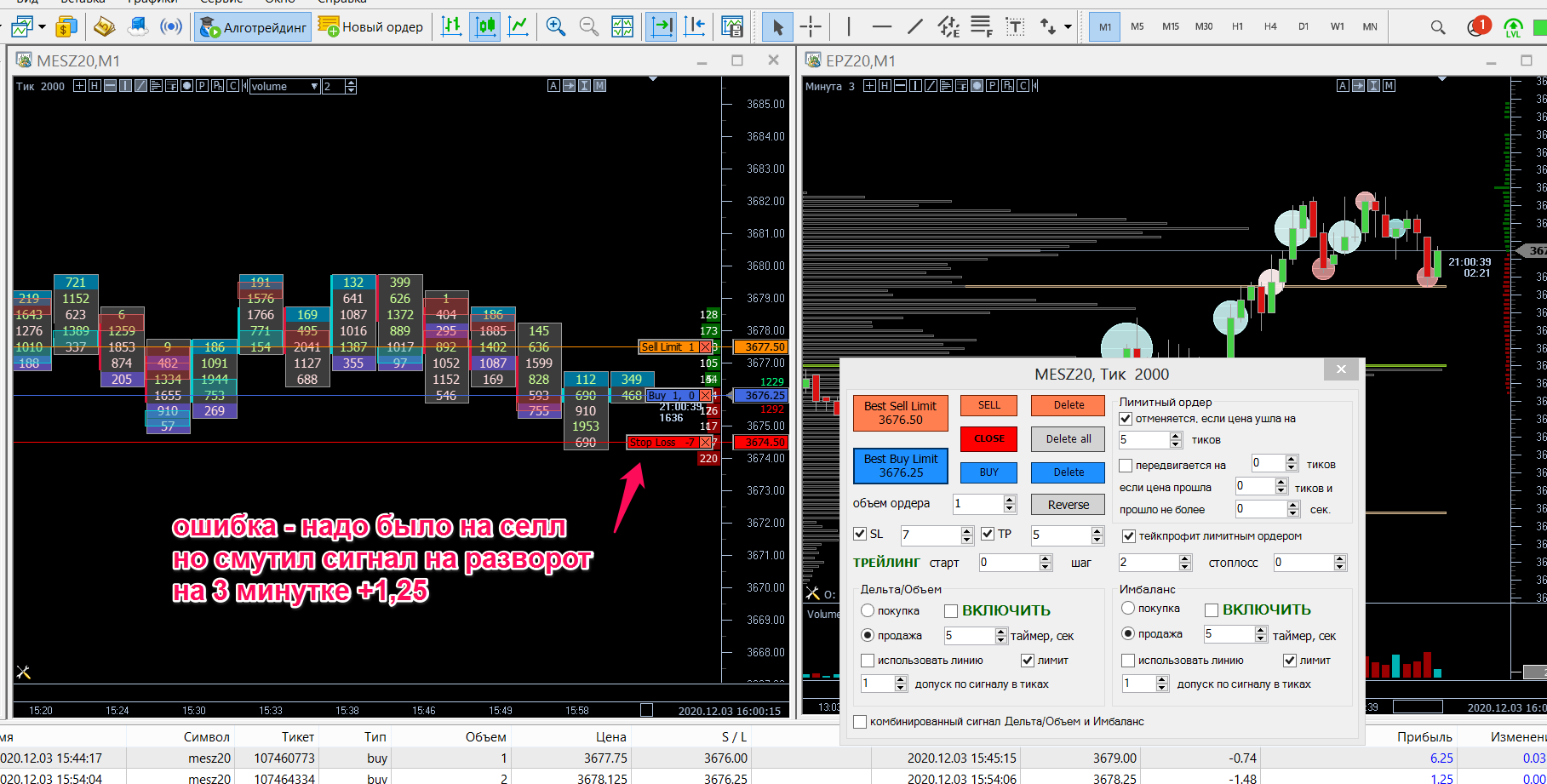The width and height of the screenshot is (1547, 784).
Task: Click the Delete all button
Action: point(1068,438)
